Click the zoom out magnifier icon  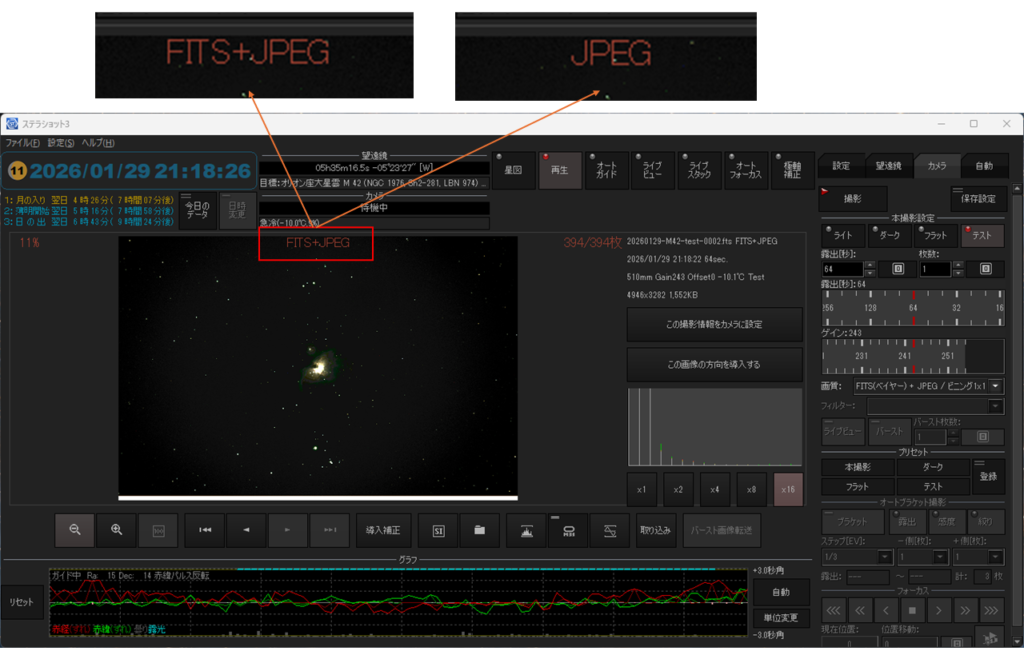[75, 530]
